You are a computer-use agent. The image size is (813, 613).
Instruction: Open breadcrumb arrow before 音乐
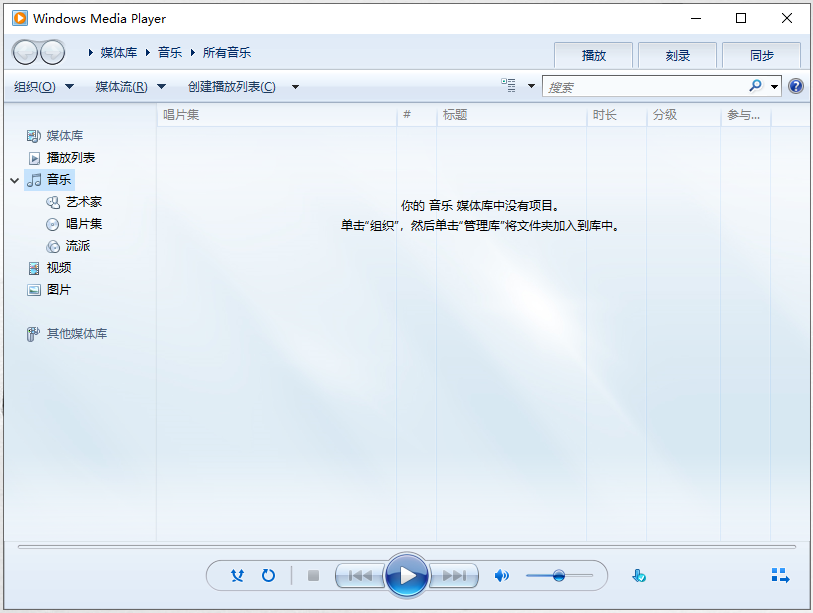click(x=148, y=52)
